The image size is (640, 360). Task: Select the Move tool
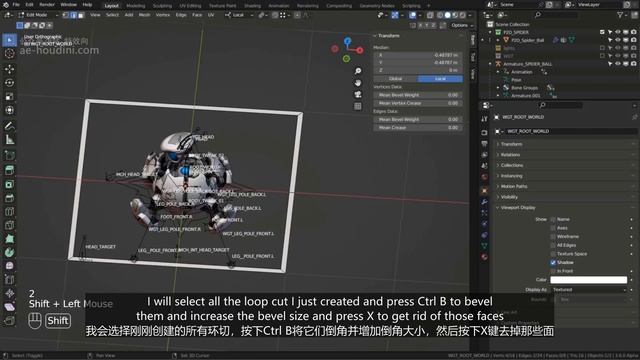(x=9, y=69)
